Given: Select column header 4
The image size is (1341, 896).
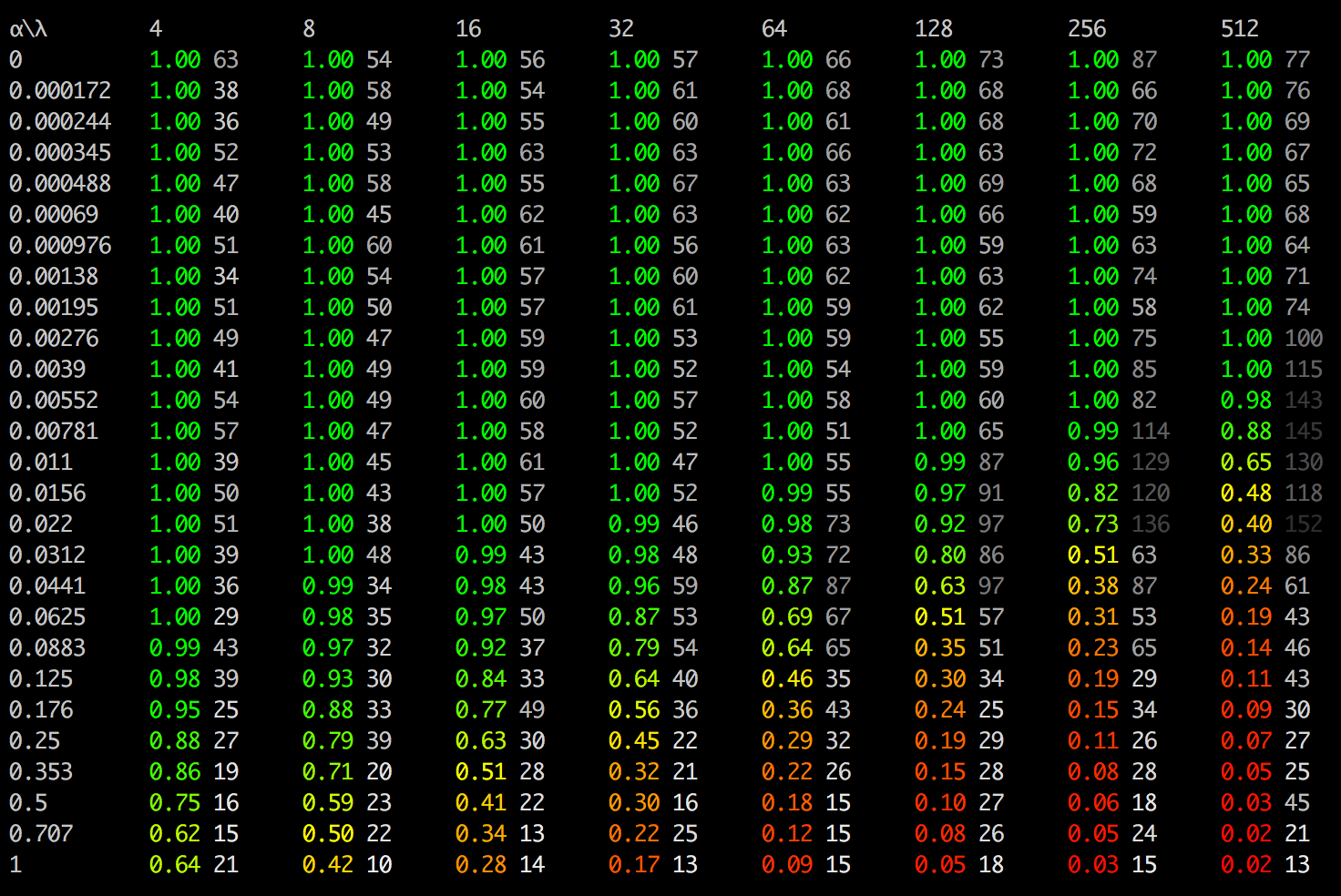Looking at the screenshot, I should [x=156, y=29].
